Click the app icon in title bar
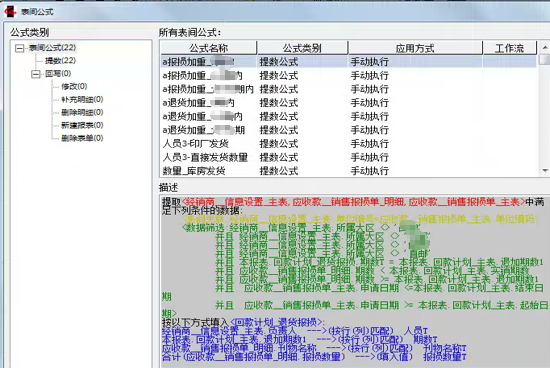 pos(10,11)
